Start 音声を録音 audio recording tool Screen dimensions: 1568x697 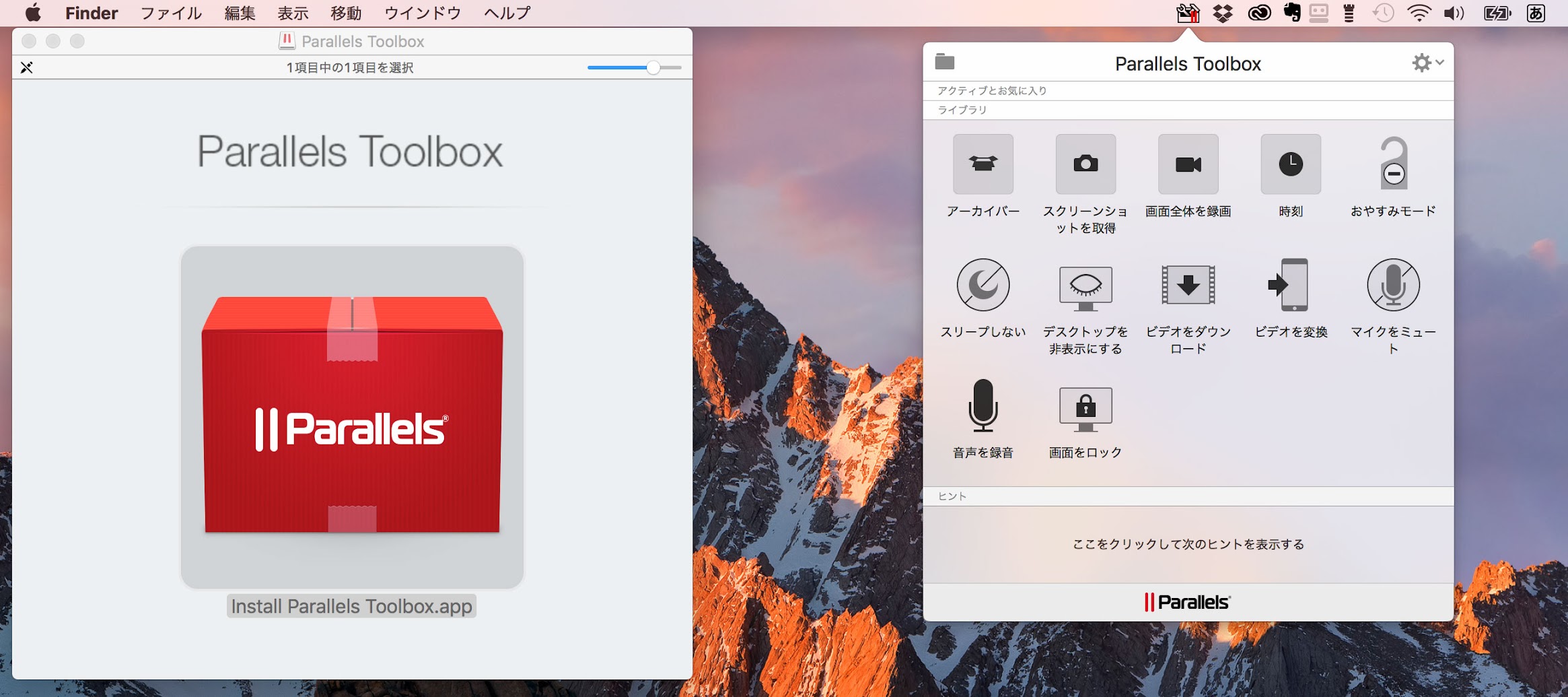point(983,405)
